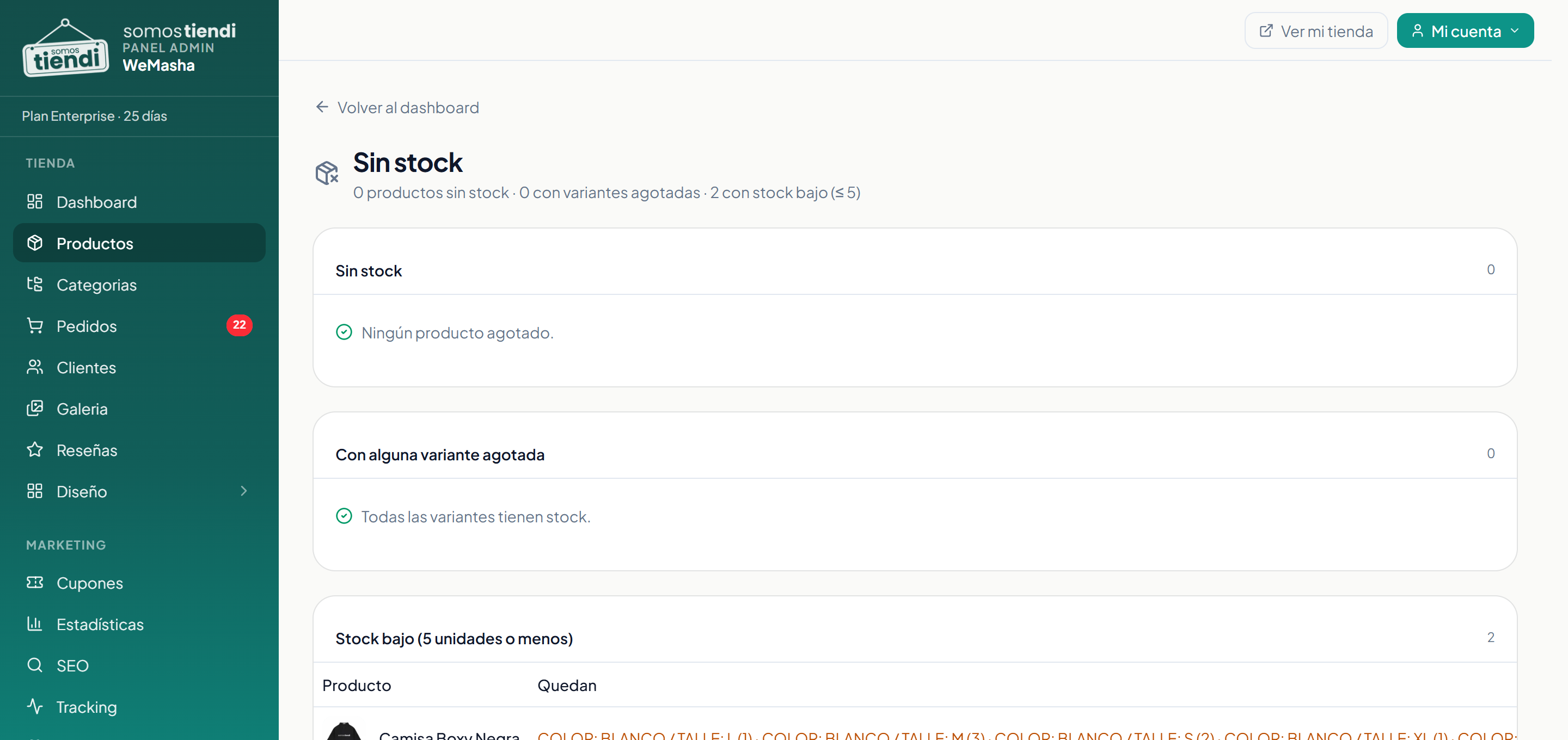Screen dimensions: 1568x740
Task: Click the count 0 in Sin stock card
Action: coord(1491,269)
